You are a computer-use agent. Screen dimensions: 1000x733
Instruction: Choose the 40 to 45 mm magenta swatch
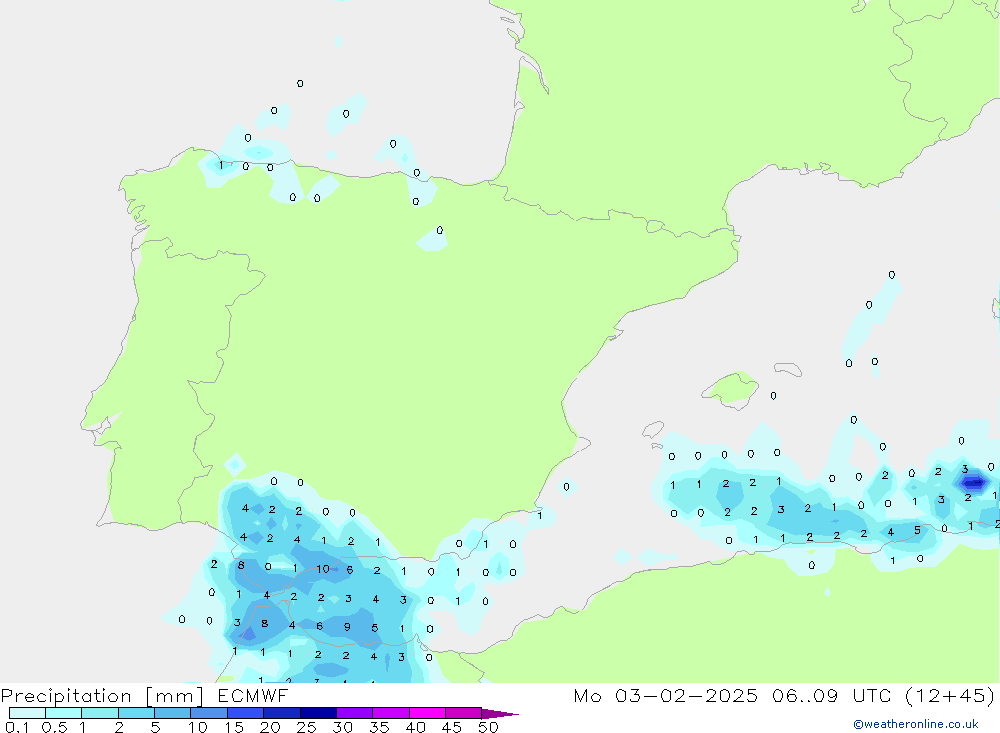pos(427,713)
